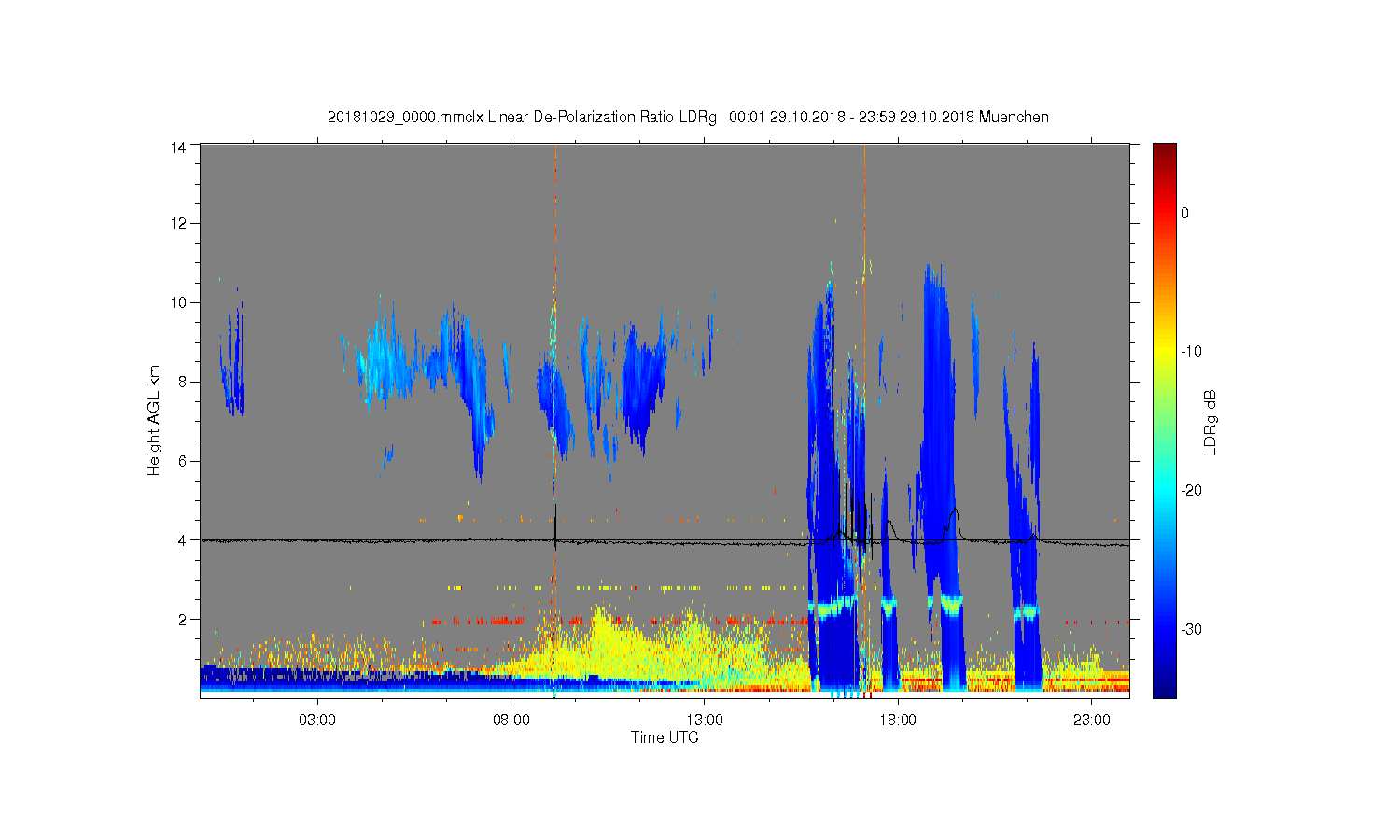This screenshot has height=840, width=1400.
Task: Click the 08:00 time tick label
Action: pyautogui.click(x=511, y=721)
